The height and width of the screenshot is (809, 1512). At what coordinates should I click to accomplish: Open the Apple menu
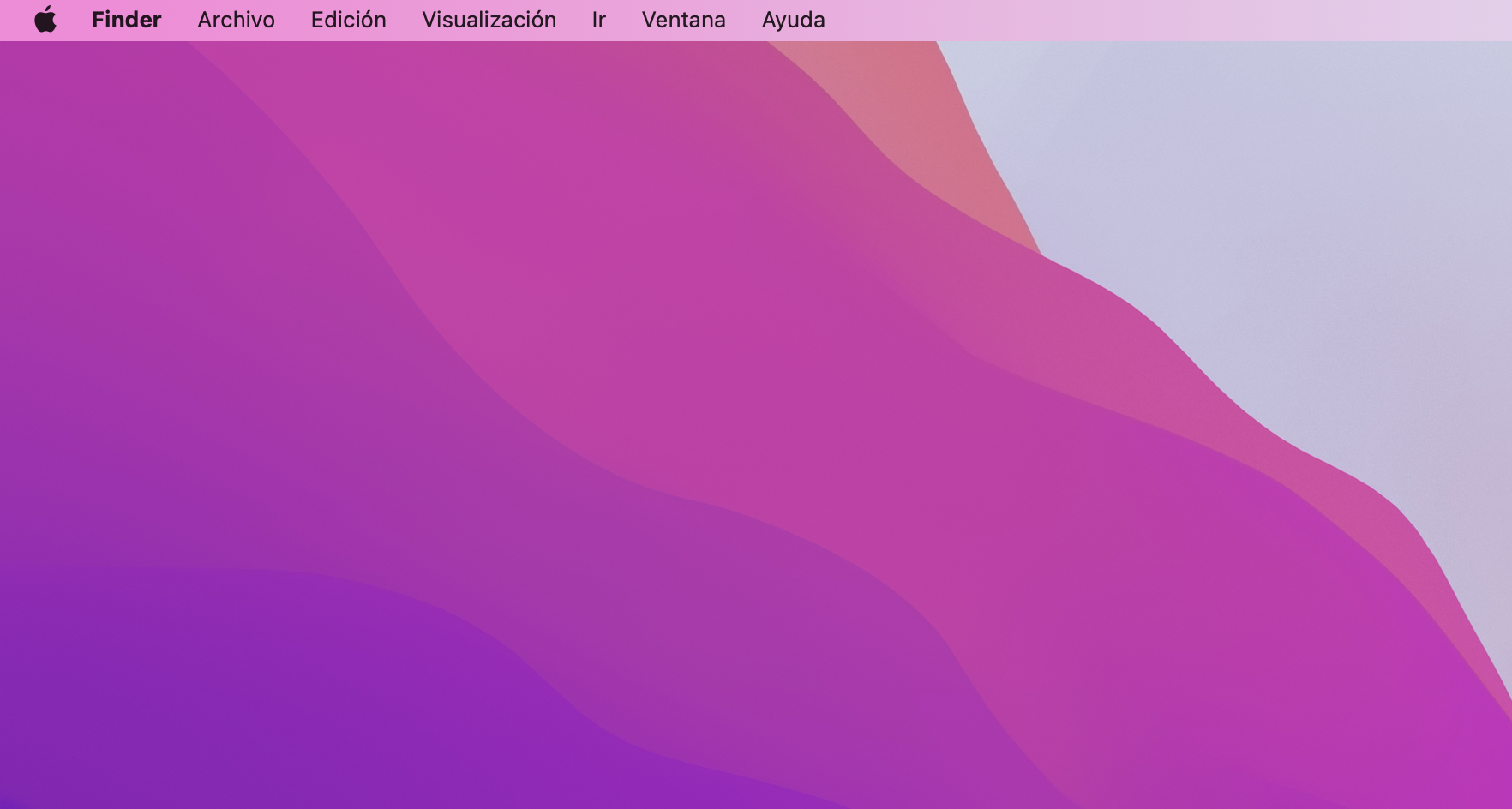click(x=45, y=20)
